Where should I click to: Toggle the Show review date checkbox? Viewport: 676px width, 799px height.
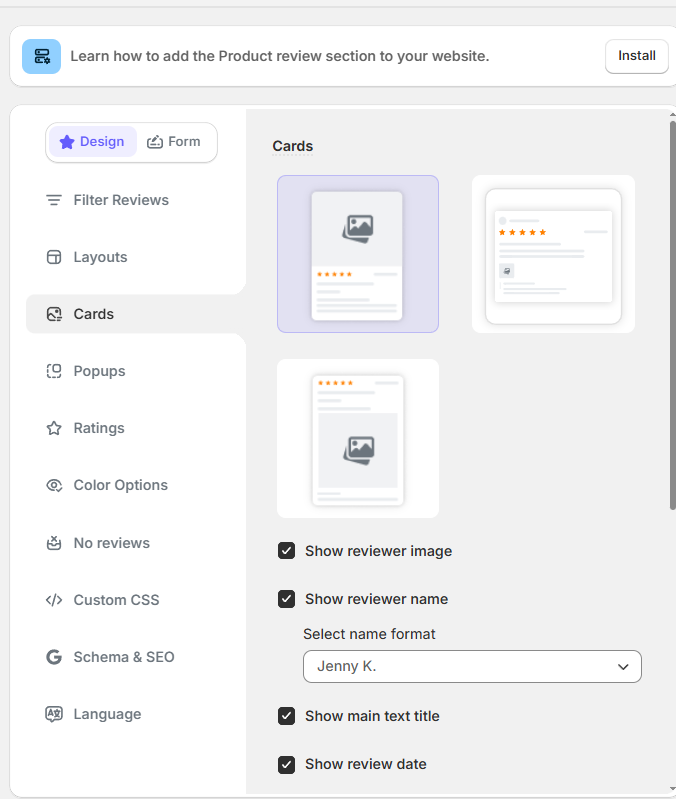point(287,764)
